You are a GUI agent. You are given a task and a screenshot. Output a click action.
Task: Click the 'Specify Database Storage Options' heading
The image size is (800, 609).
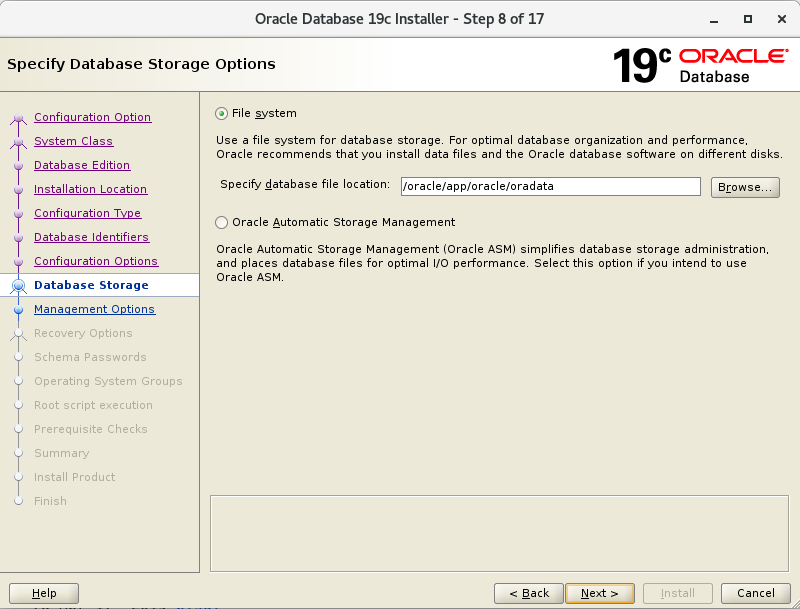[141, 64]
